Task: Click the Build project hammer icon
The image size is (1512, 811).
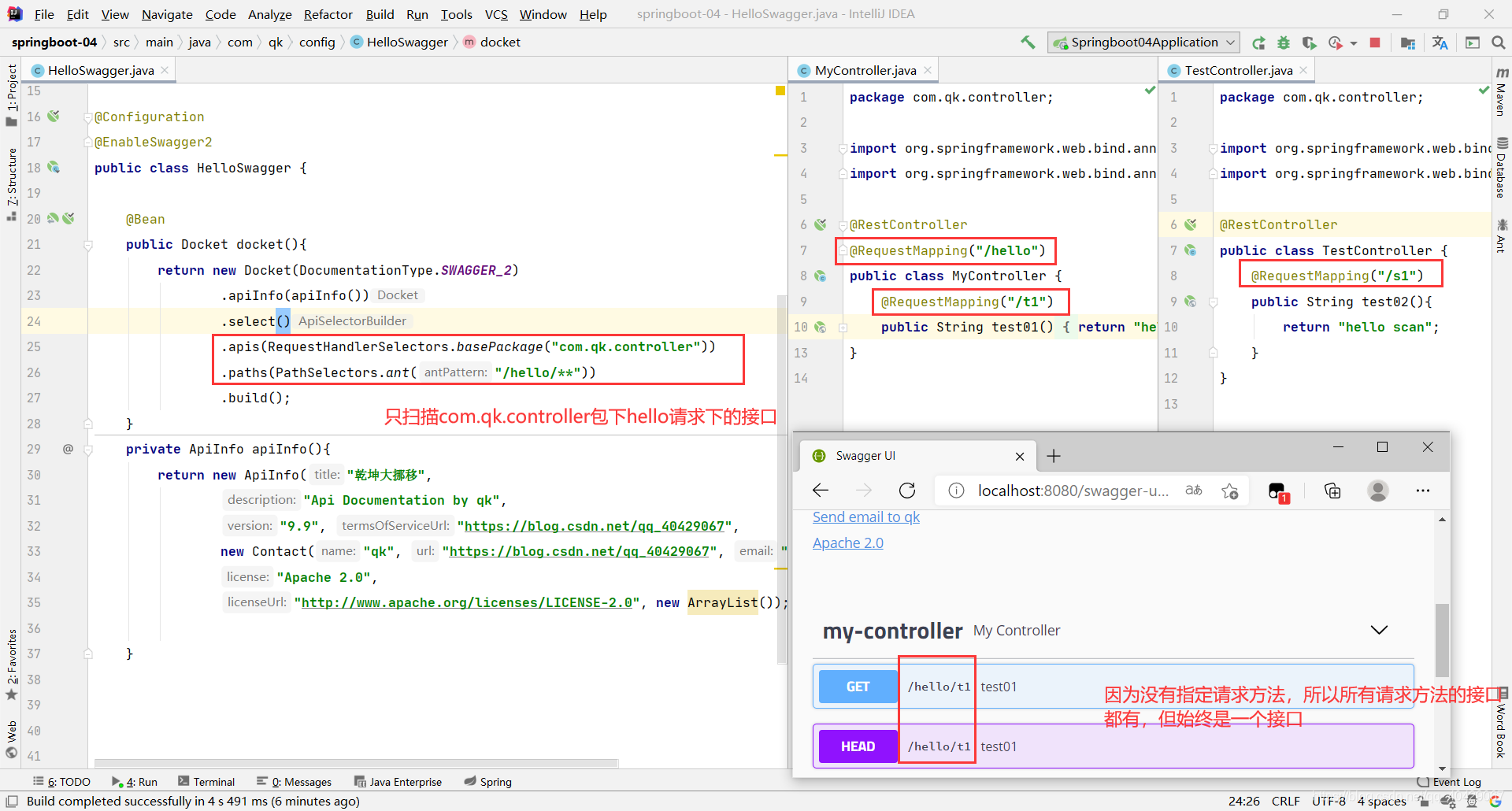Action: (x=1028, y=43)
